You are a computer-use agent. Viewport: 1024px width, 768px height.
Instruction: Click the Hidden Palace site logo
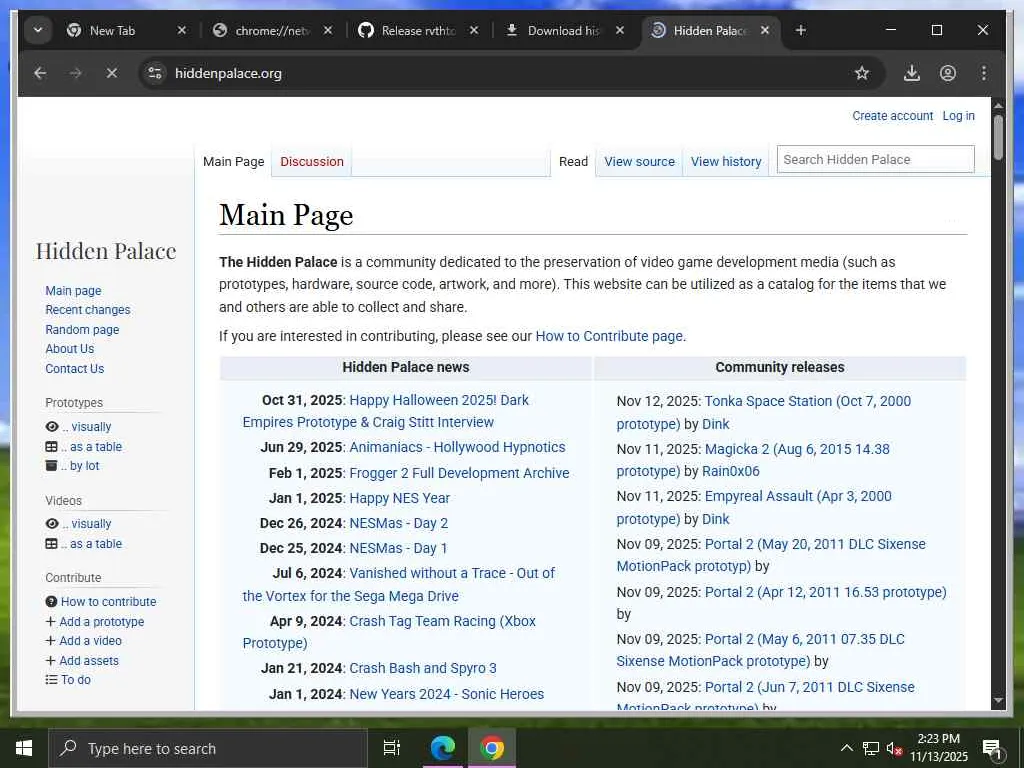tap(106, 251)
